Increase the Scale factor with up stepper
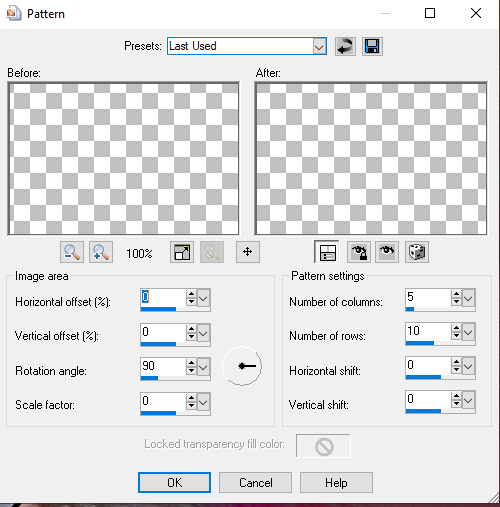Viewport: 500px width, 507px height. (x=191, y=397)
